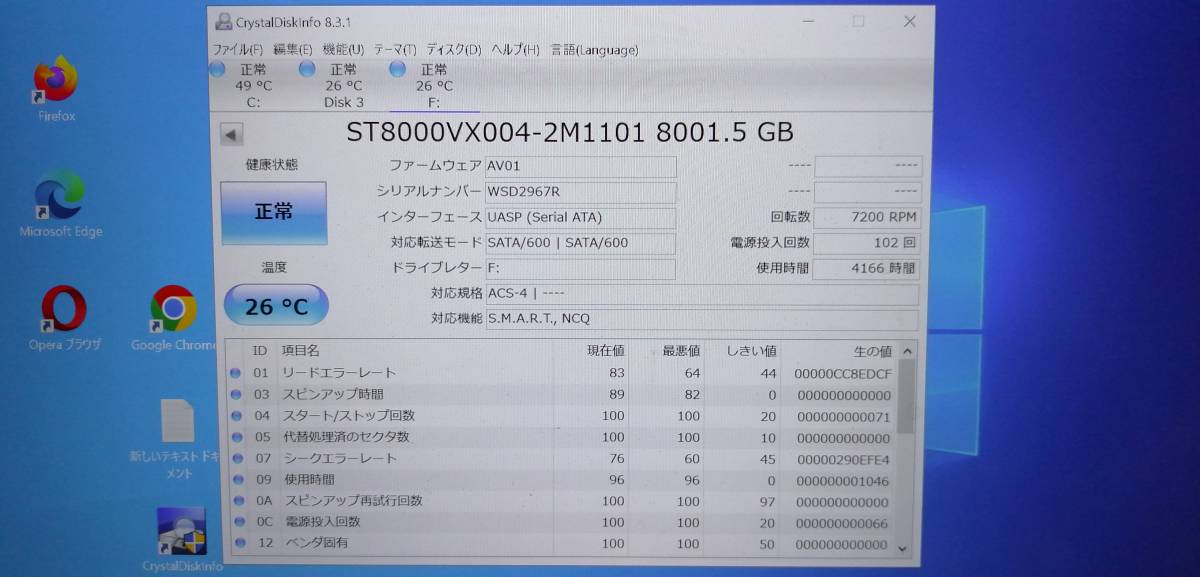Click raw value 000000001046
This screenshot has width=1200, height=577.
tap(841, 481)
